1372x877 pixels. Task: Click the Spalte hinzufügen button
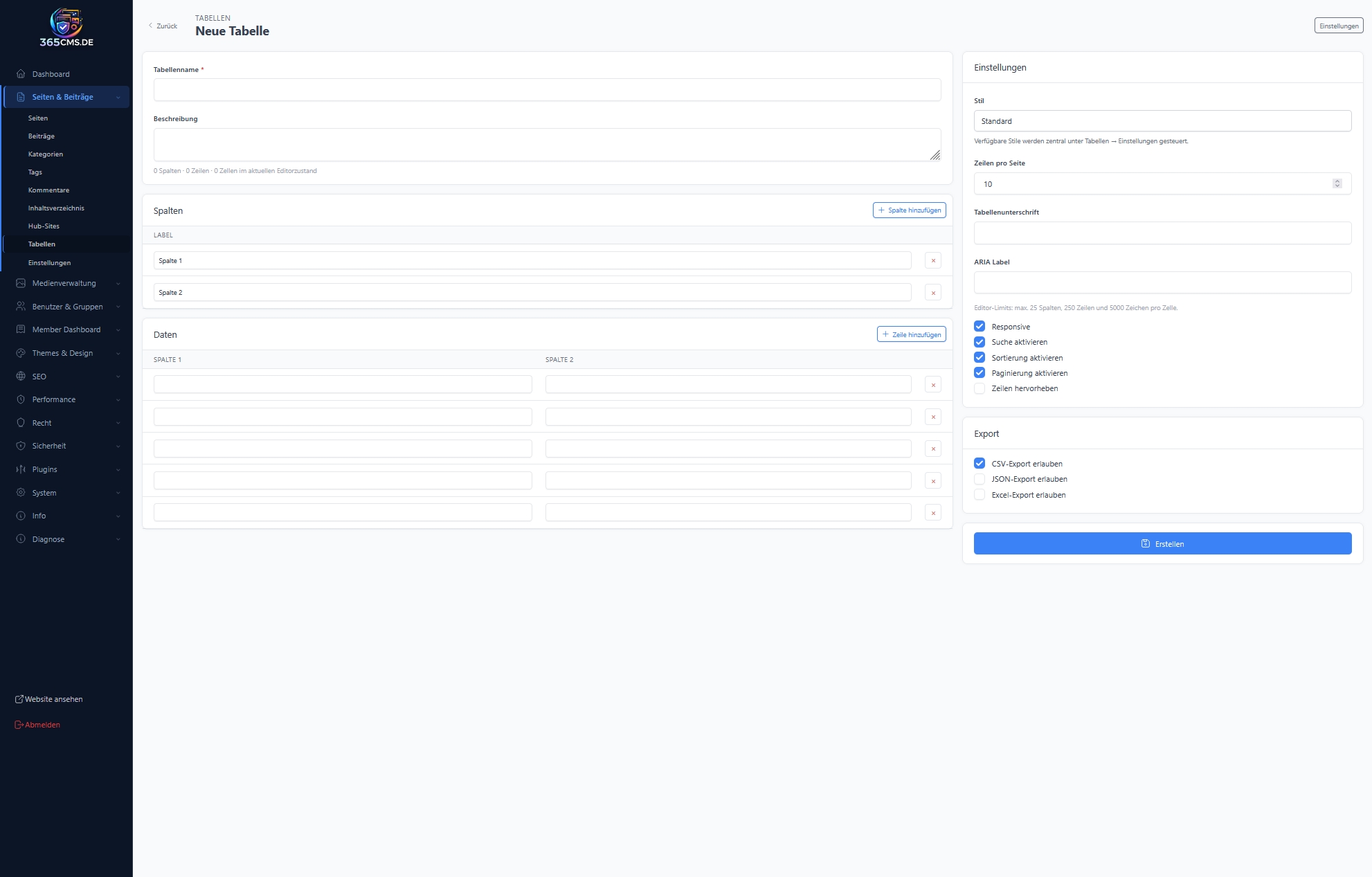909,210
